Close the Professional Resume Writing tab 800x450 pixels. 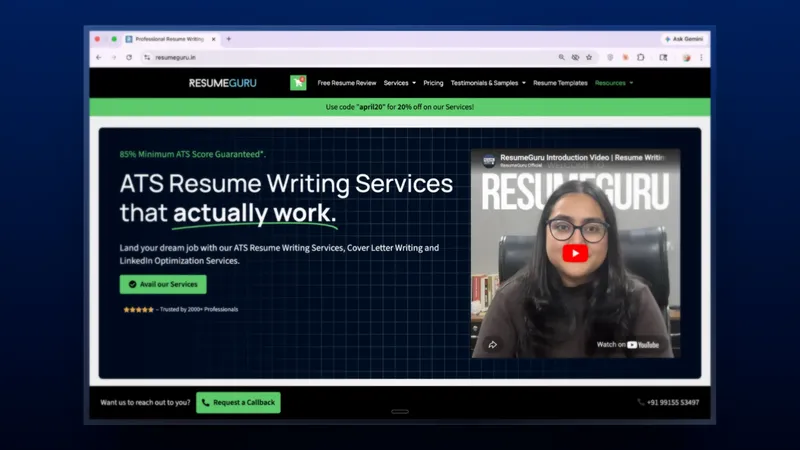click(213, 39)
